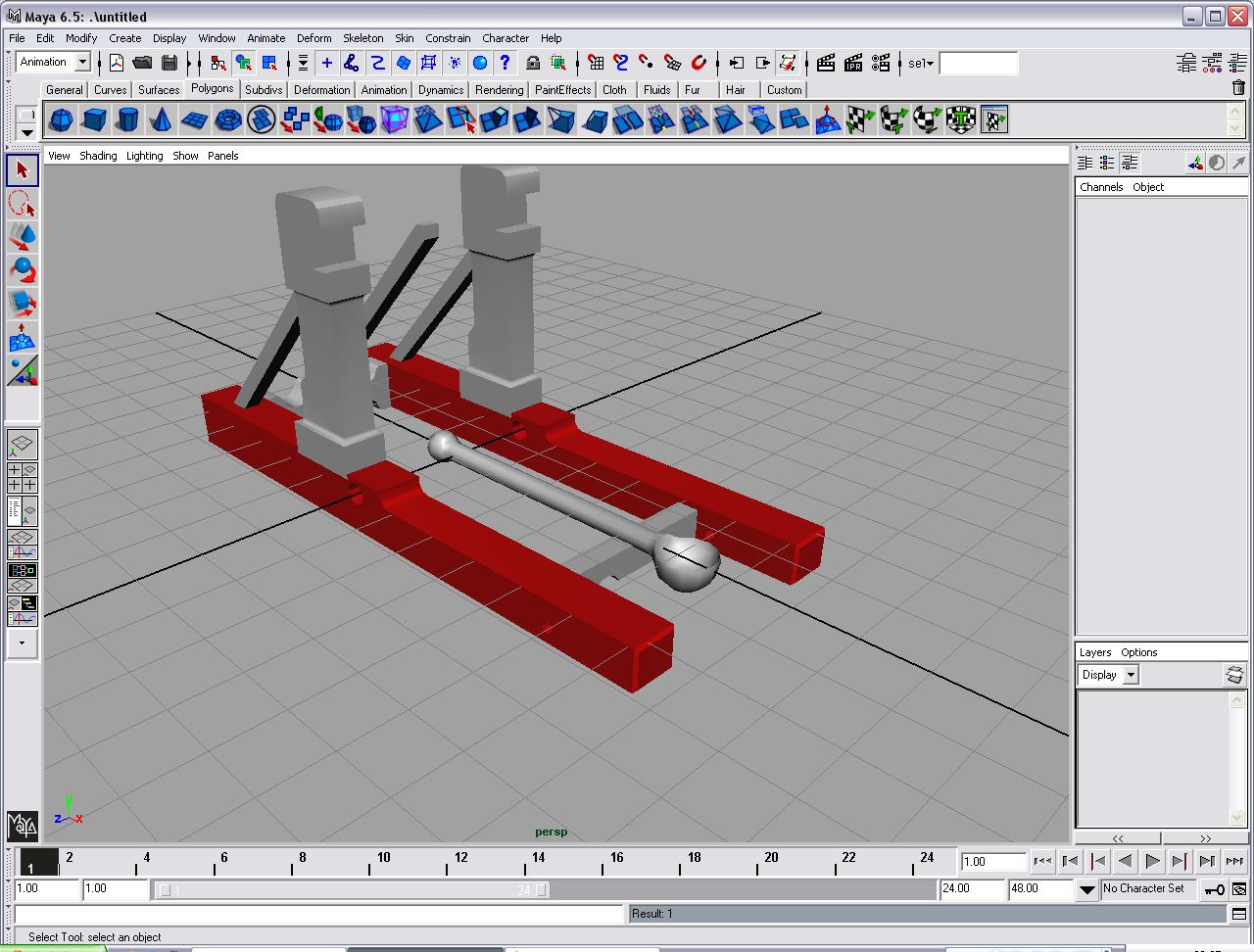
Task: Toggle snap to view planes
Action: point(672,63)
